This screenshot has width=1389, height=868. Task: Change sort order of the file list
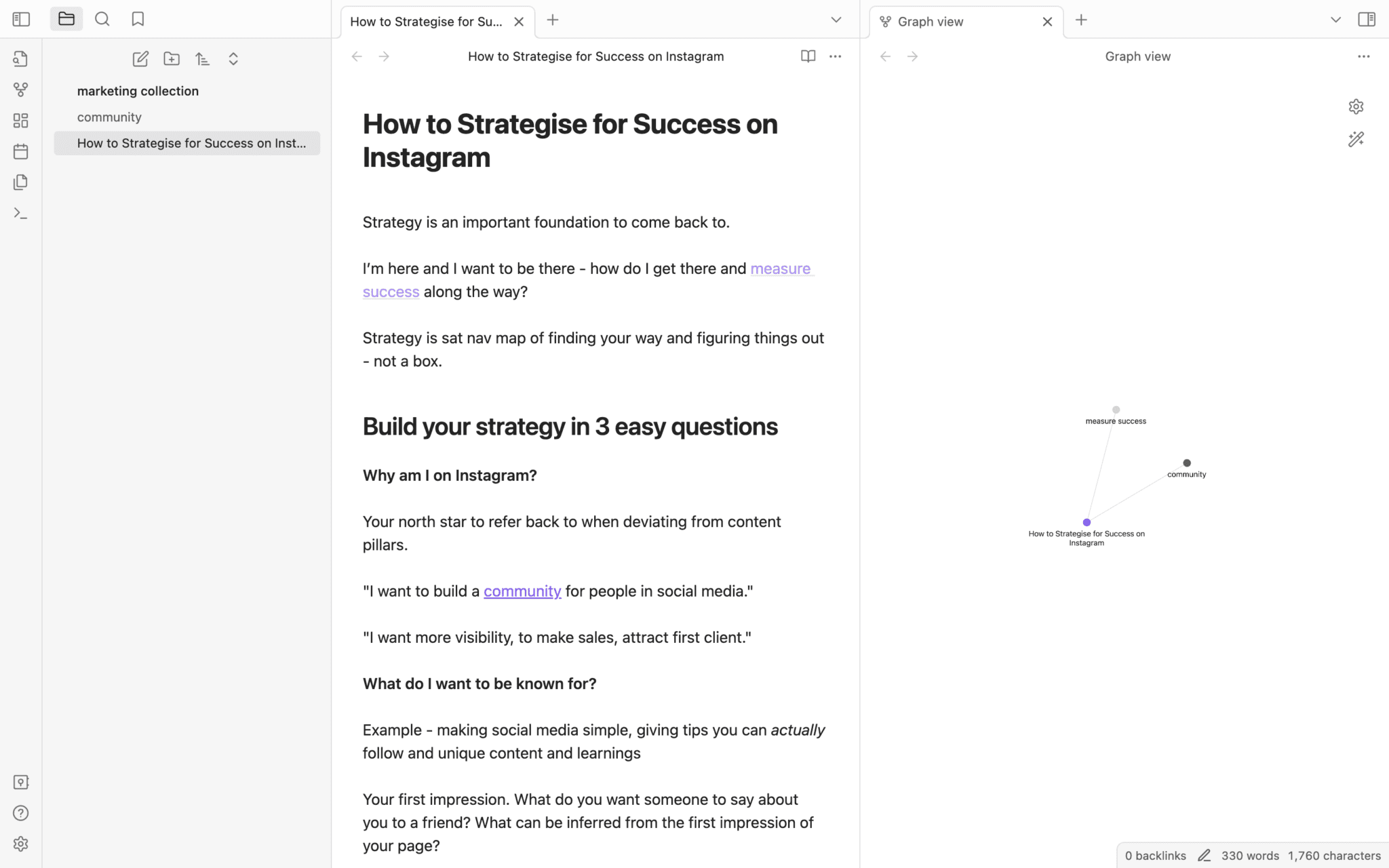pyautogui.click(x=202, y=59)
